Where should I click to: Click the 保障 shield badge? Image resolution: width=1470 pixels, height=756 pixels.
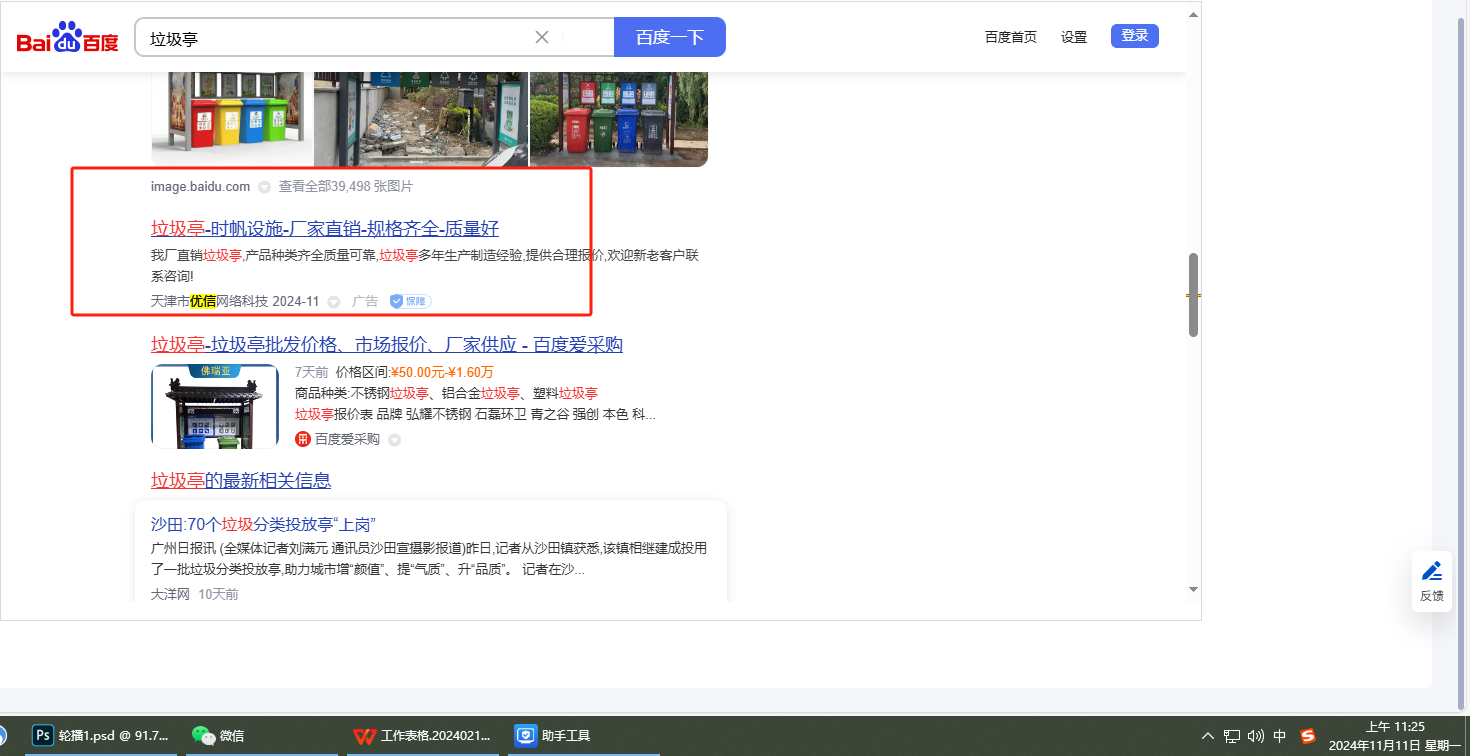[x=410, y=301]
